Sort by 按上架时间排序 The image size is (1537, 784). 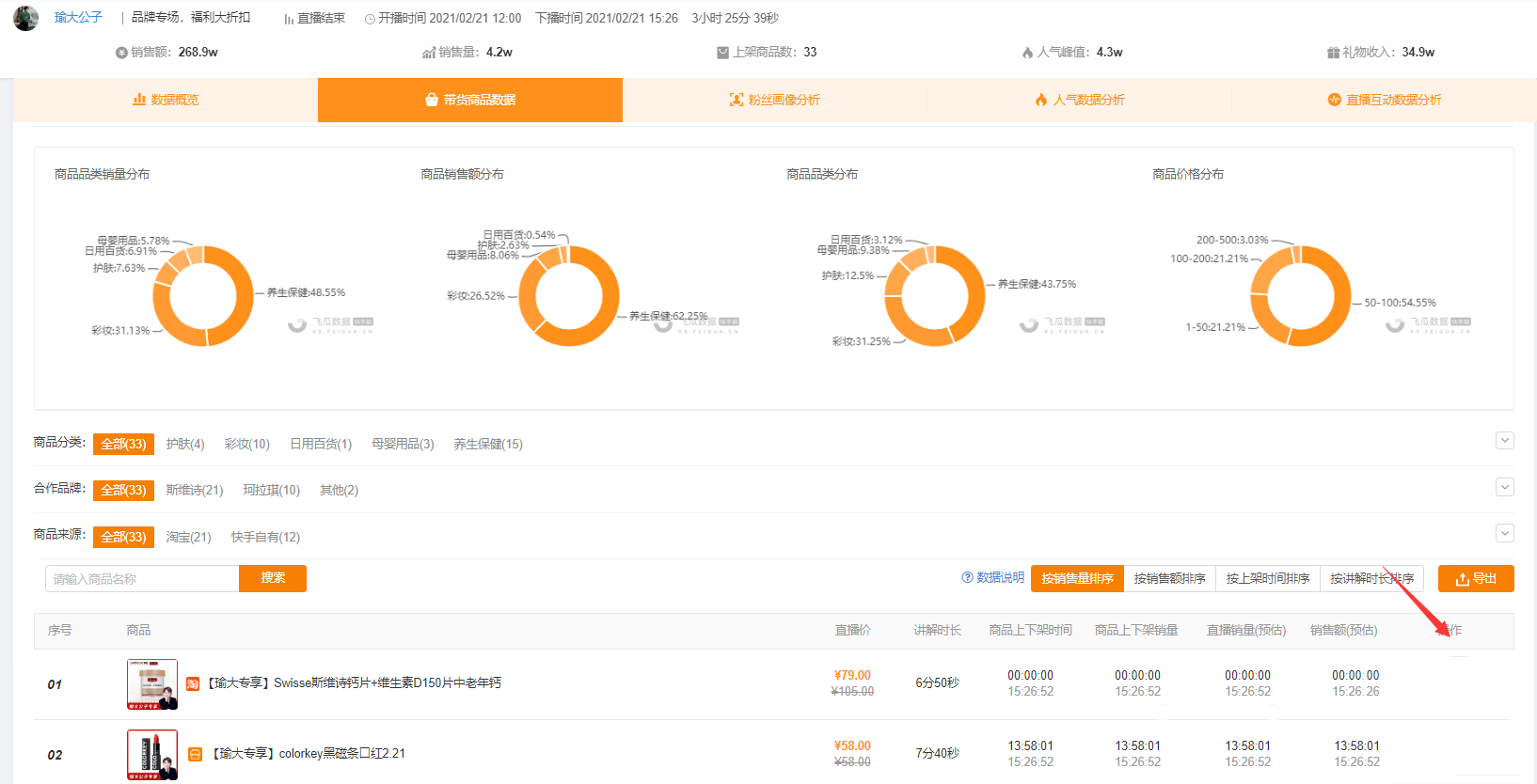click(x=1268, y=579)
